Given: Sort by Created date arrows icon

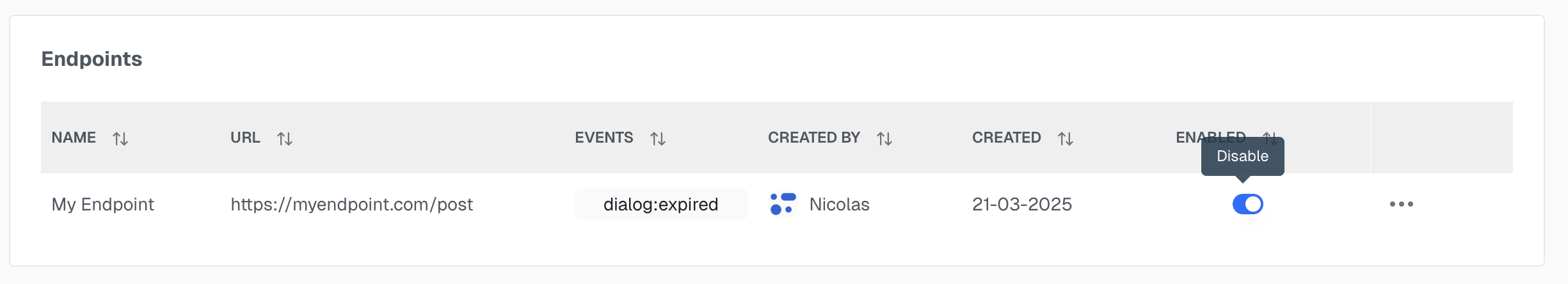Looking at the screenshot, I should pos(1066,139).
